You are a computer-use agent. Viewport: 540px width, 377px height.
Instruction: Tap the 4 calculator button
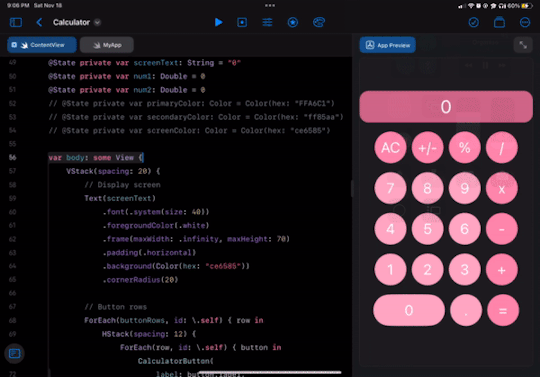390,229
